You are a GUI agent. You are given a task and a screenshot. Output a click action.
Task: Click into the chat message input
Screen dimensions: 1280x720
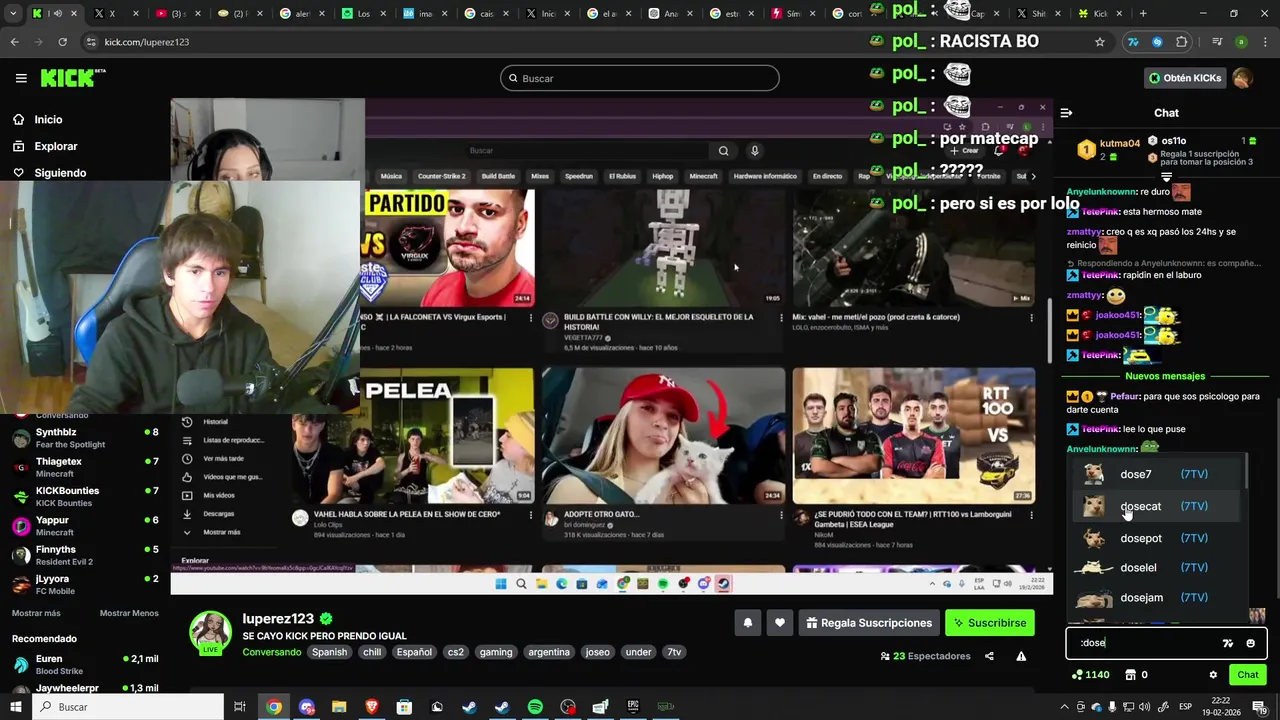point(1145,643)
